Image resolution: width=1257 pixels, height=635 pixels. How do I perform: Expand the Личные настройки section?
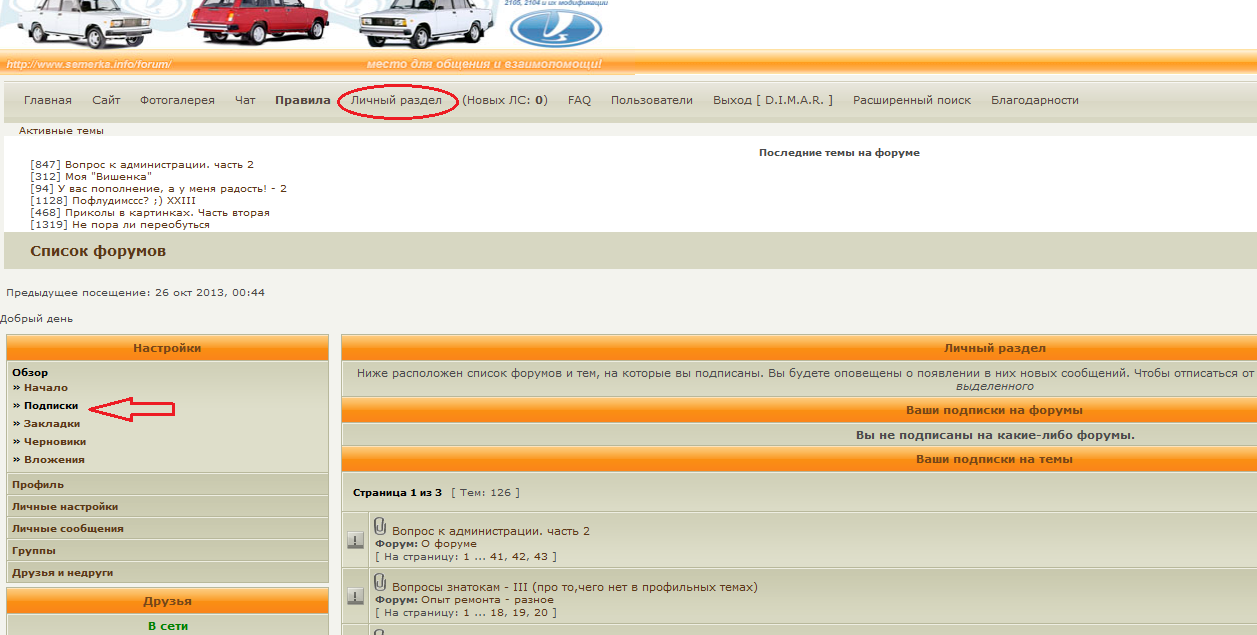coord(65,507)
